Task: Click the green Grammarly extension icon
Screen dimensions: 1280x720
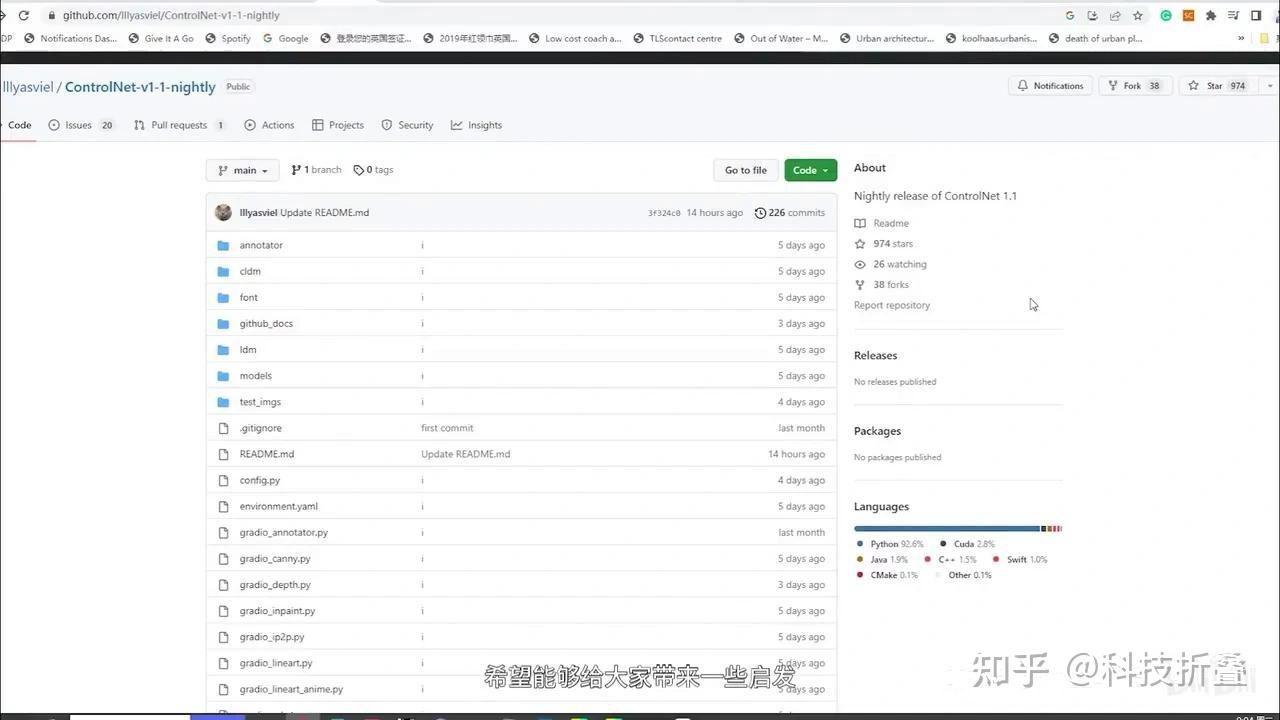Action: [1166, 15]
